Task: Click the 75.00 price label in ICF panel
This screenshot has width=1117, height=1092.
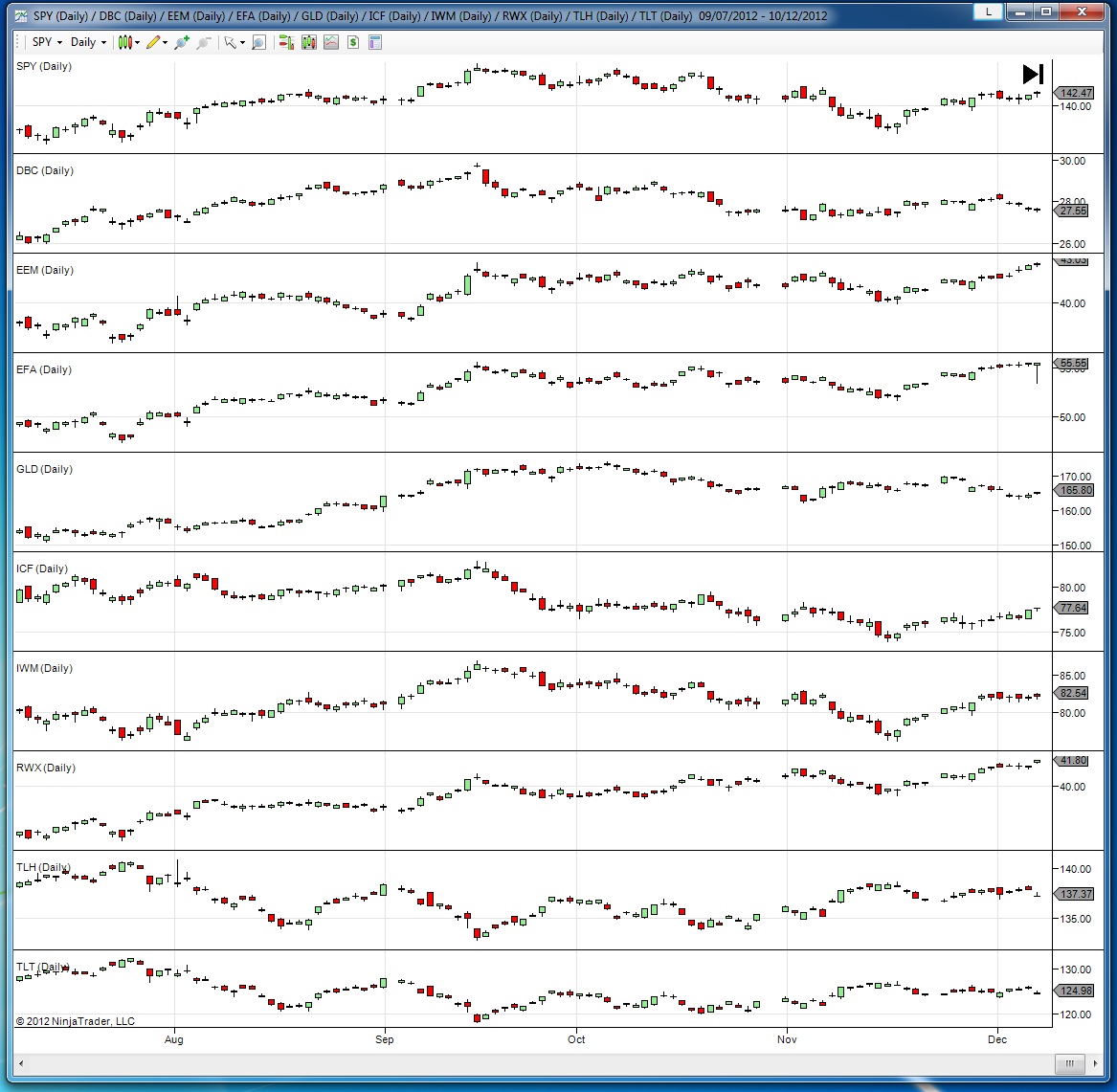Action: pos(1072,633)
